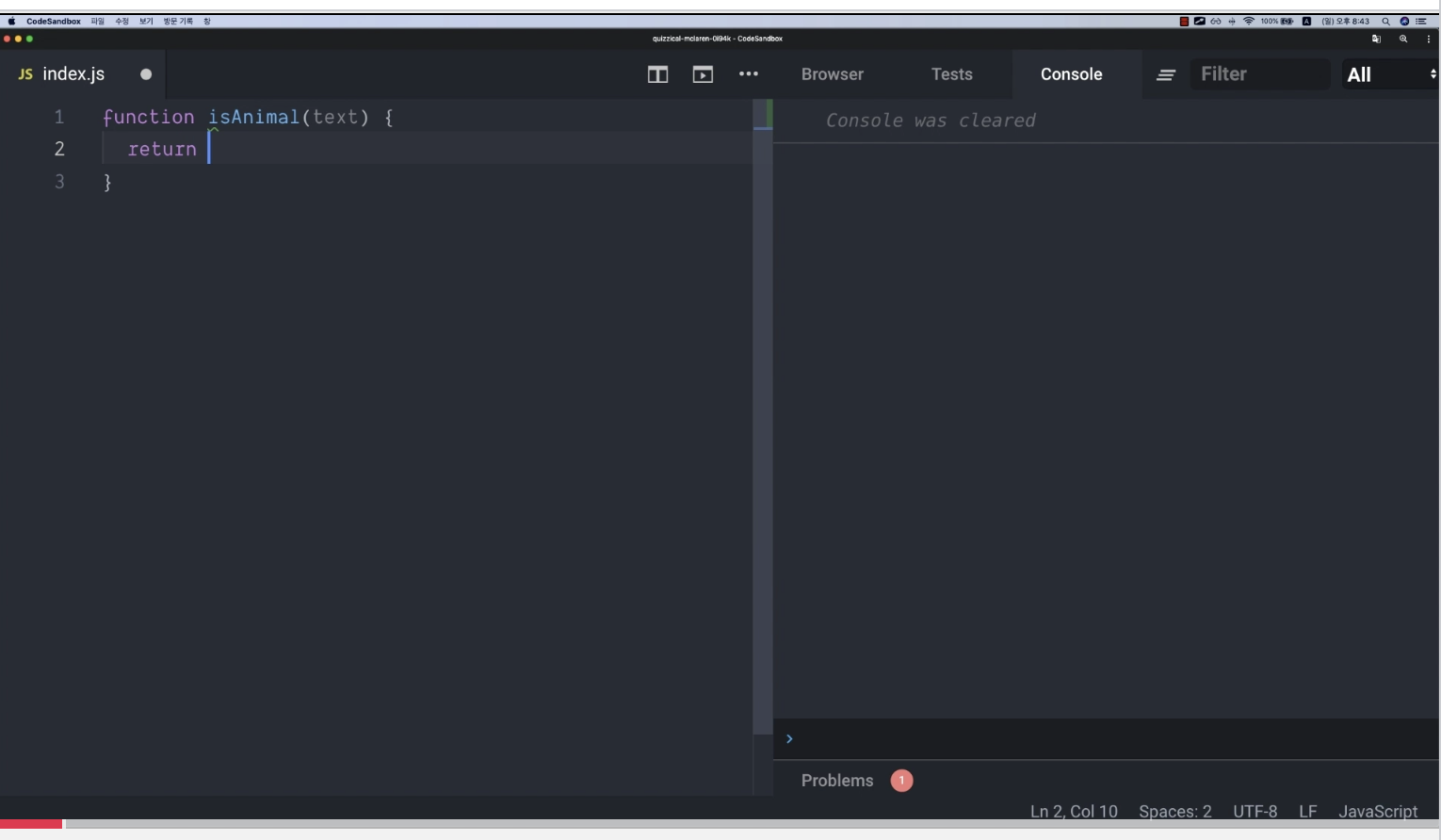Toggle split editor layout icon
The image size is (1441, 840).
pos(657,74)
